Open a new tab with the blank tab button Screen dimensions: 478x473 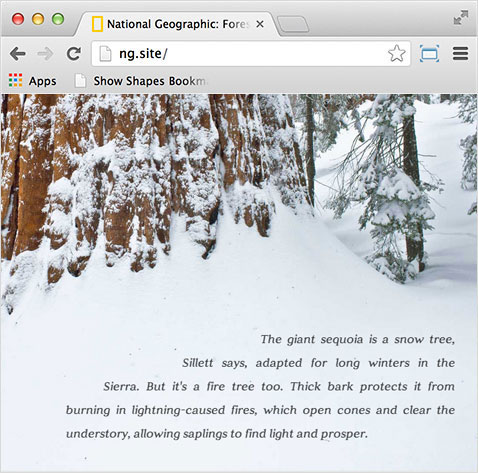pos(293,24)
